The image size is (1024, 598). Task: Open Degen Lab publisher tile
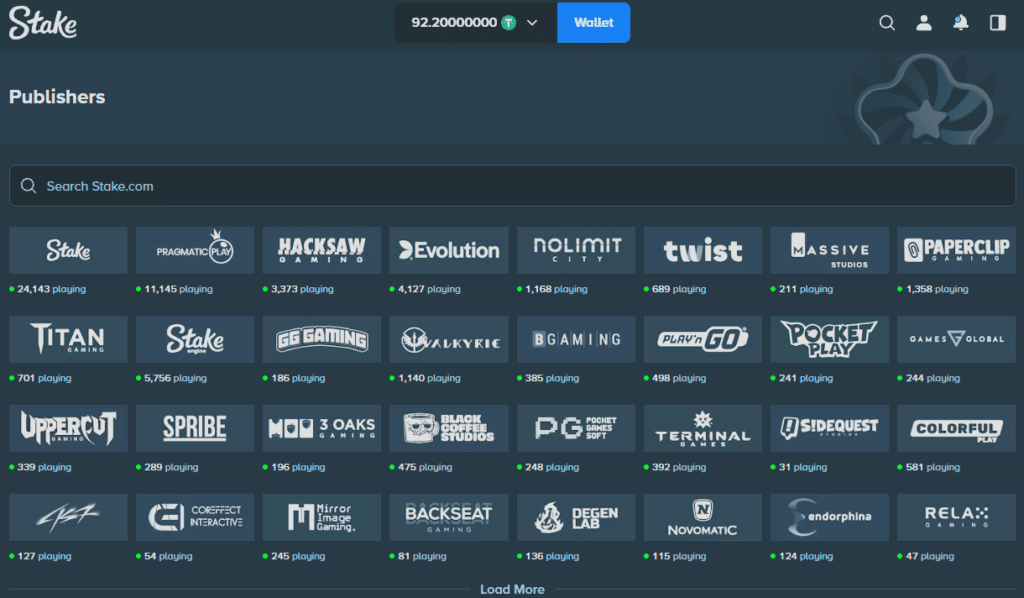pyautogui.click(x=575, y=518)
